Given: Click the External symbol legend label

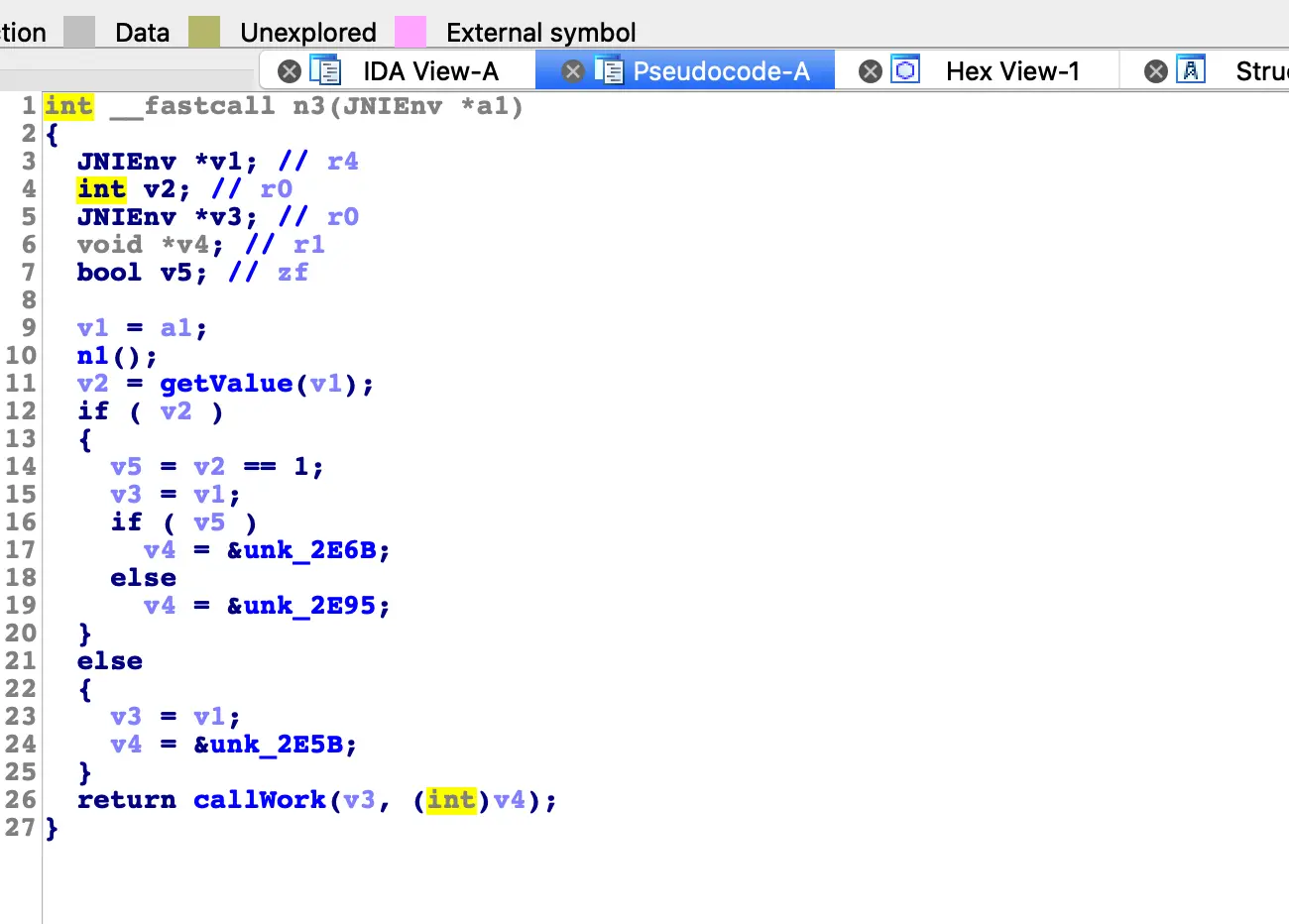Looking at the screenshot, I should (x=541, y=33).
